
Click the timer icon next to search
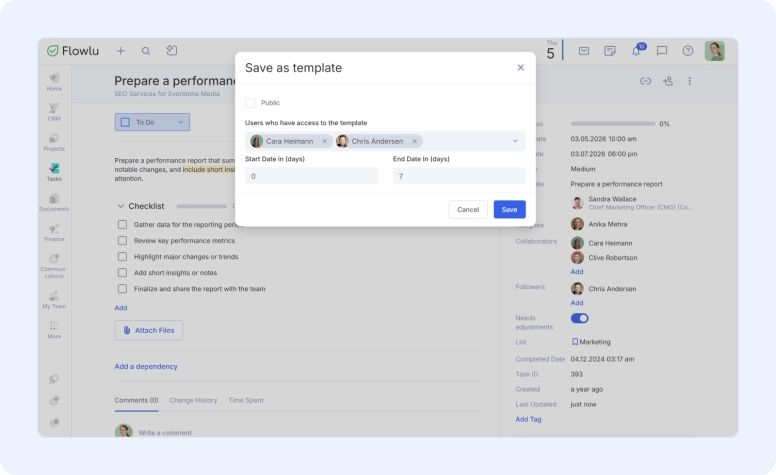(x=172, y=50)
